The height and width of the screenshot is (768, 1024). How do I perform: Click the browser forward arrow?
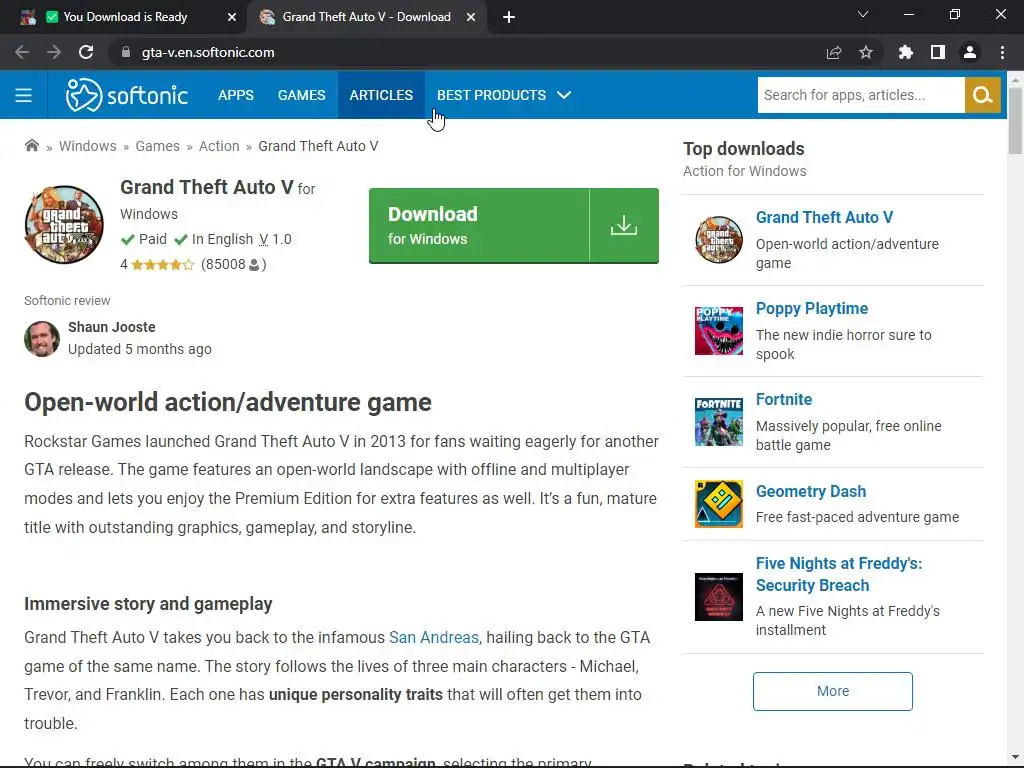(x=54, y=52)
